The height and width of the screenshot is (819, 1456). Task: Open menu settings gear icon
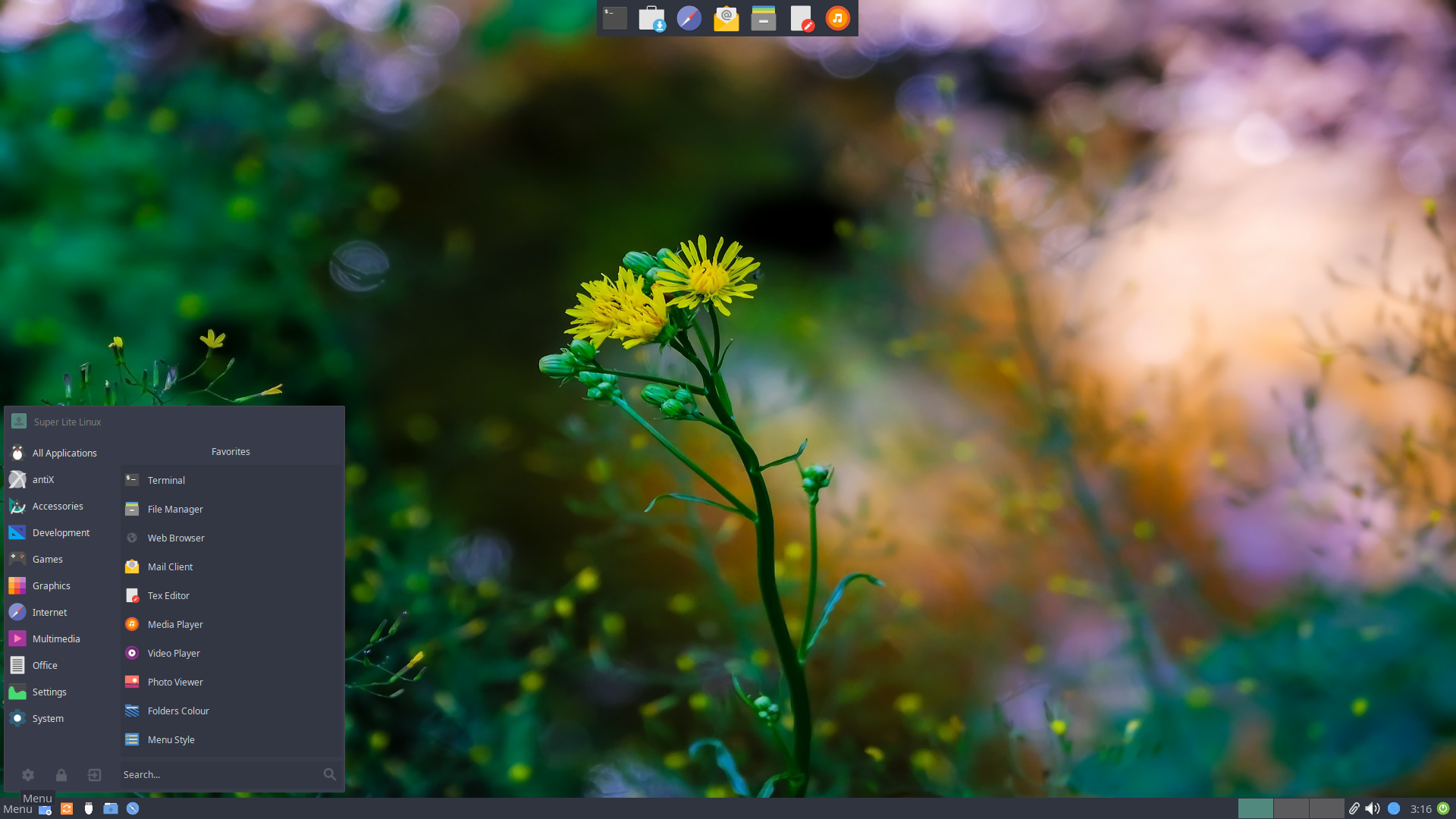tap(28, 774)
